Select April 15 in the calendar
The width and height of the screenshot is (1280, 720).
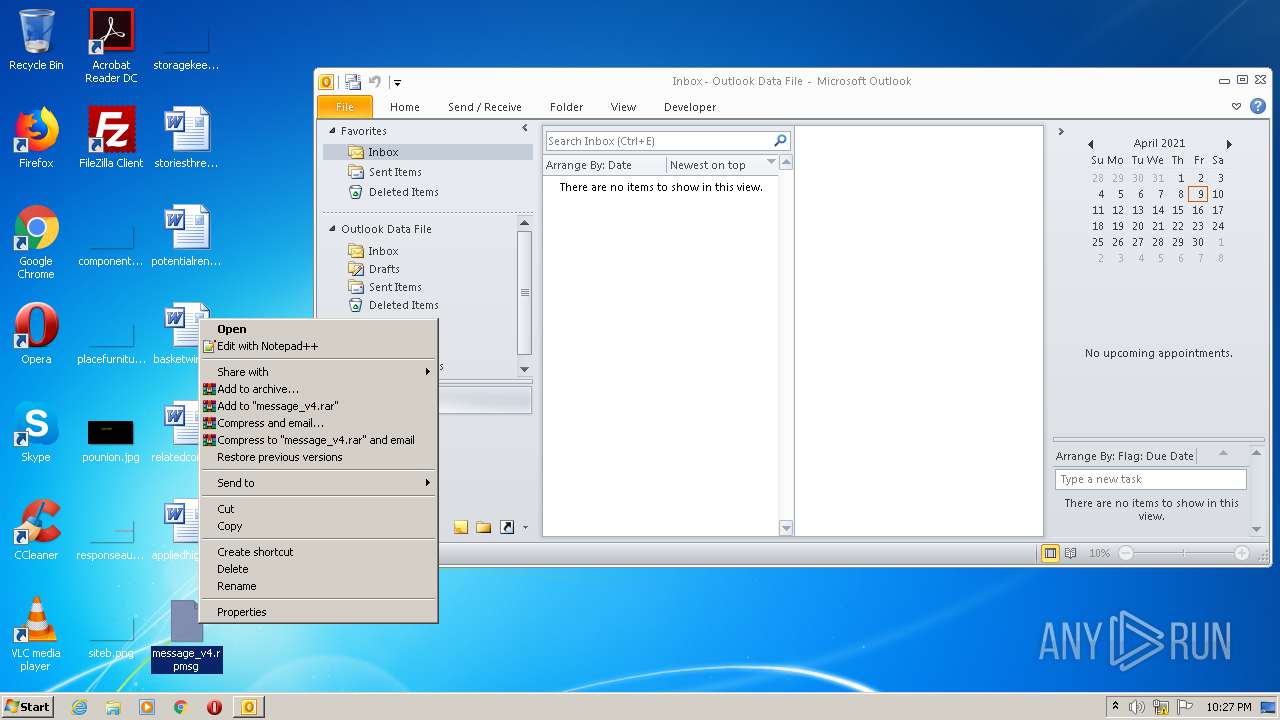[x=1178, y=210]
